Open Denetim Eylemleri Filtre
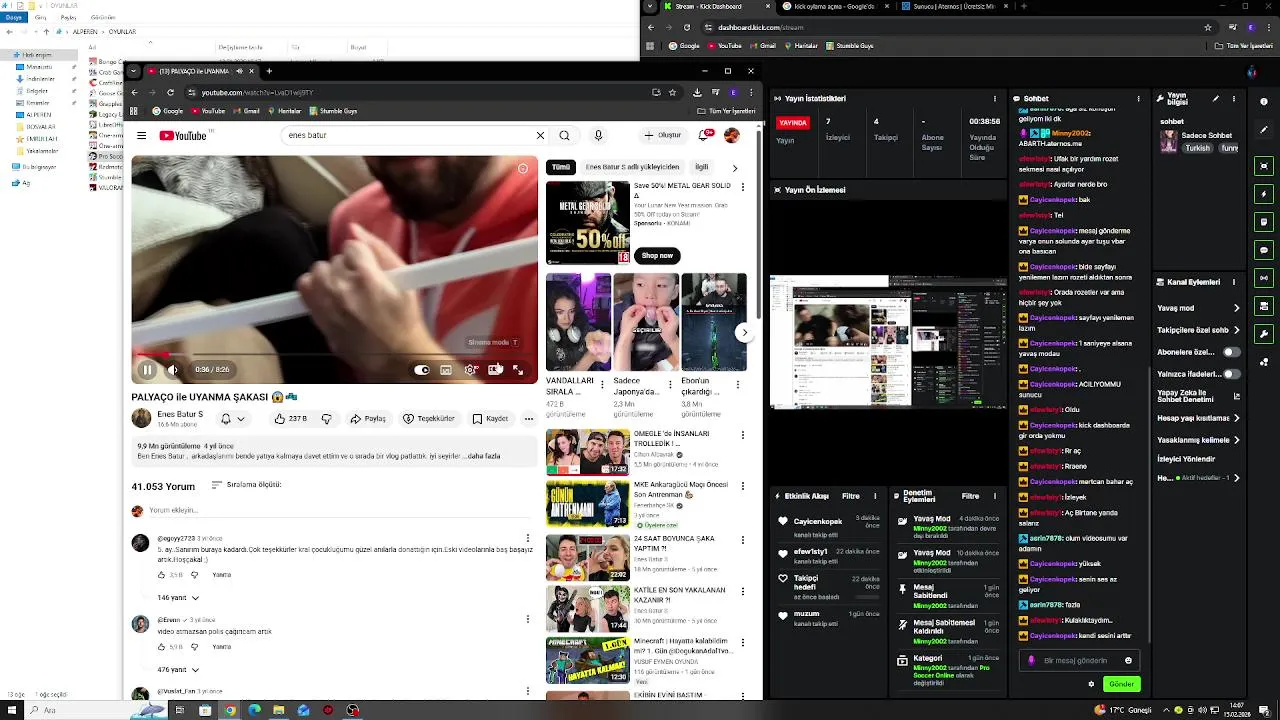Image resolution: width=1280 pixels, height=720 pixels. (970, 496)
